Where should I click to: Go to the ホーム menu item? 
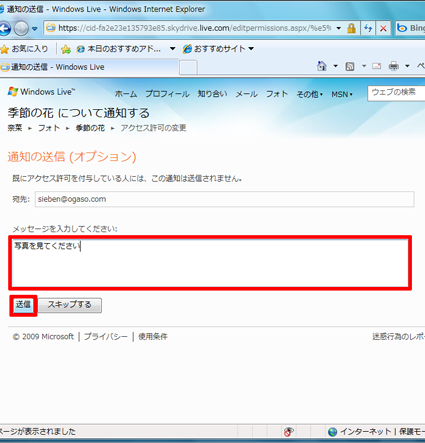[x=126, y=94]
